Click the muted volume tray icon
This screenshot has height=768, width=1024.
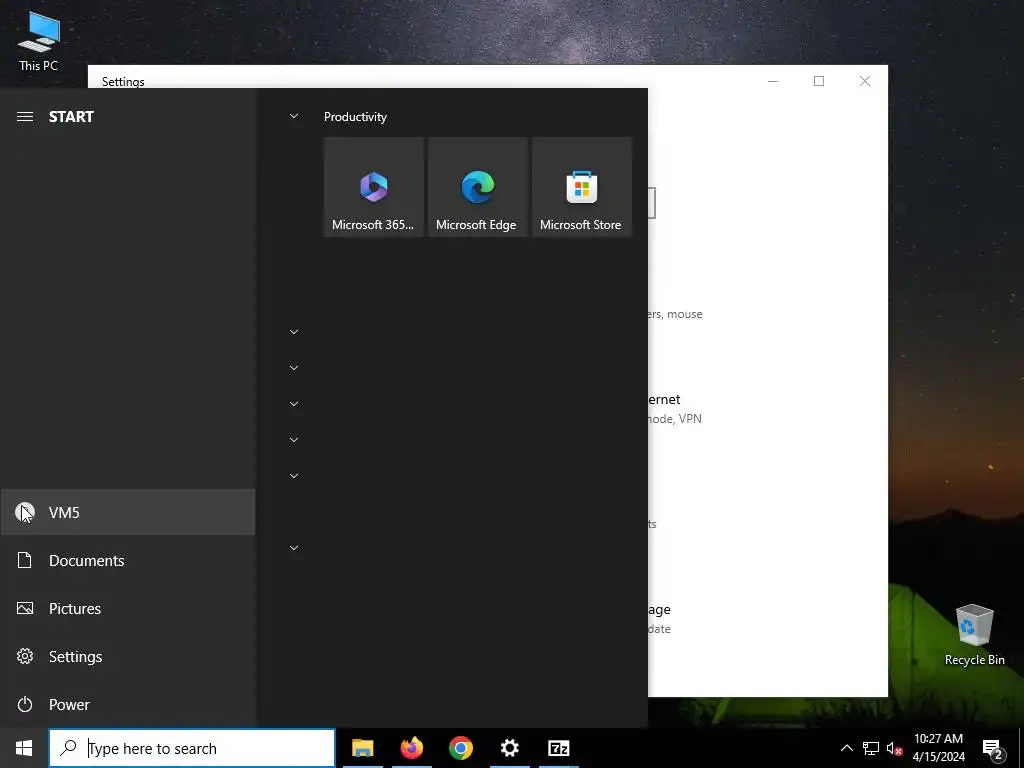pos(894,748)
